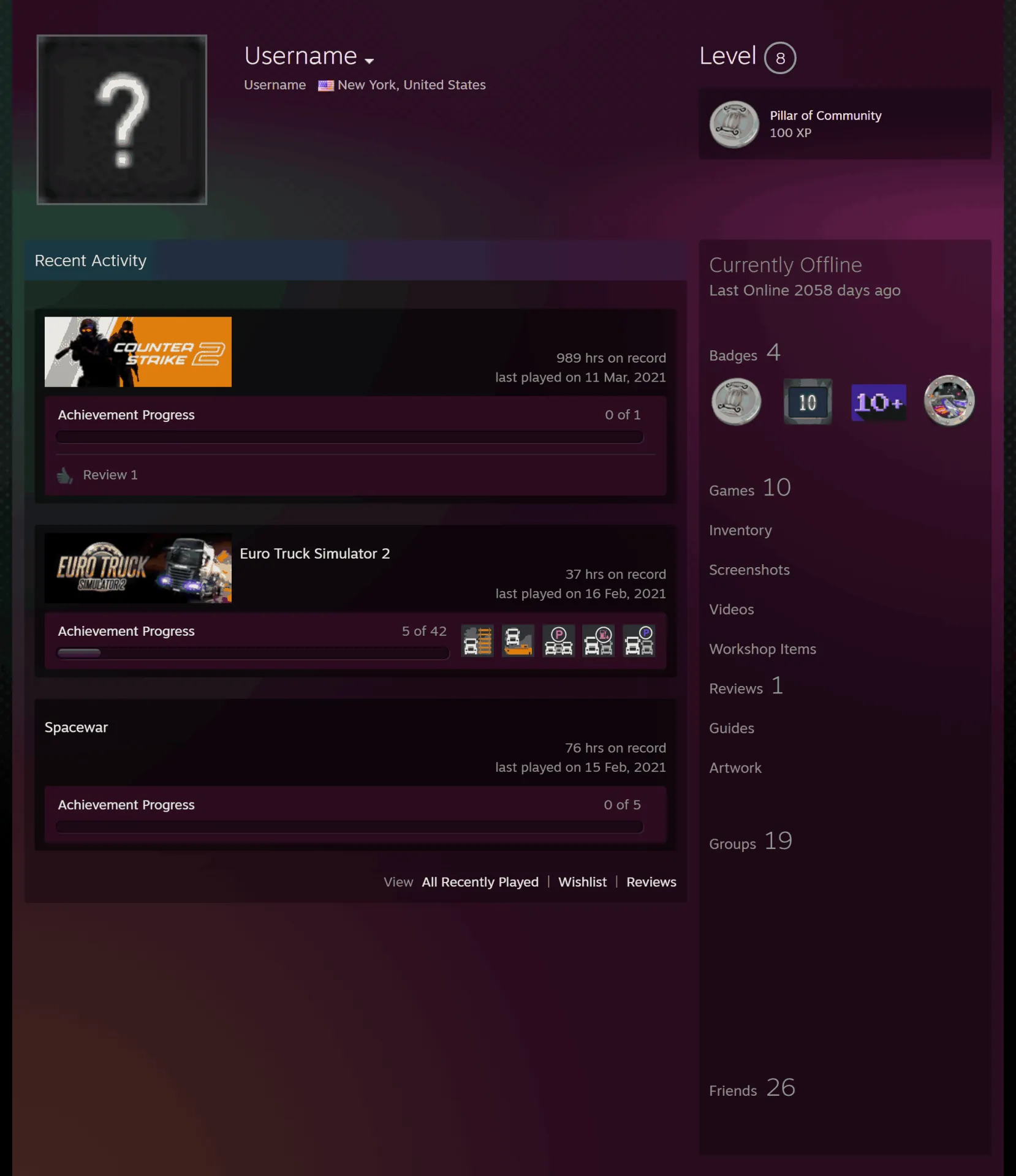Image resolution: width=1016 pixels, height=1176 pixels.
Task: Open the Workshop Items link
Action: (x=762, y=649)
